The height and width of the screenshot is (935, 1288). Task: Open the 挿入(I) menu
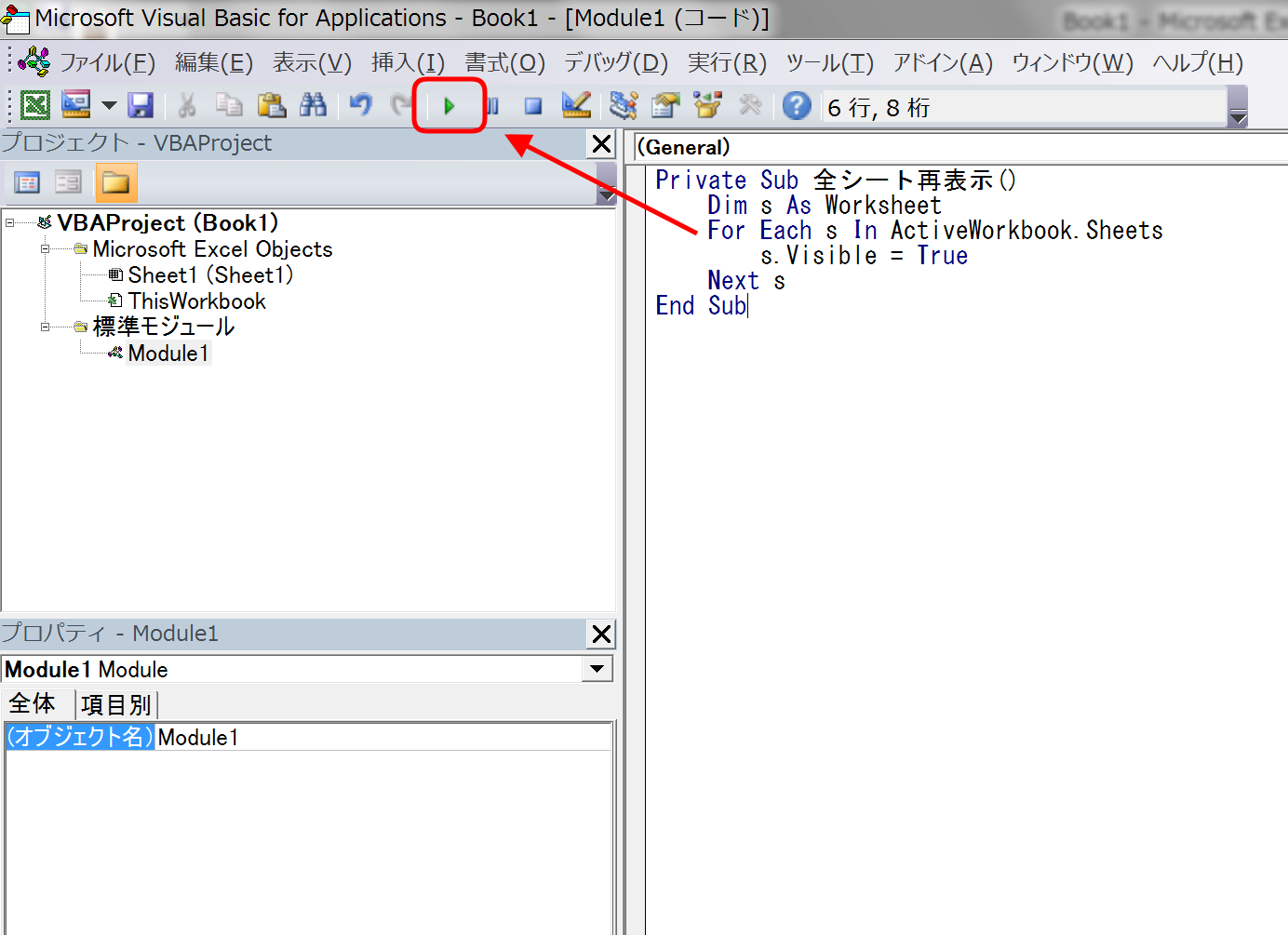click(408, 62)
